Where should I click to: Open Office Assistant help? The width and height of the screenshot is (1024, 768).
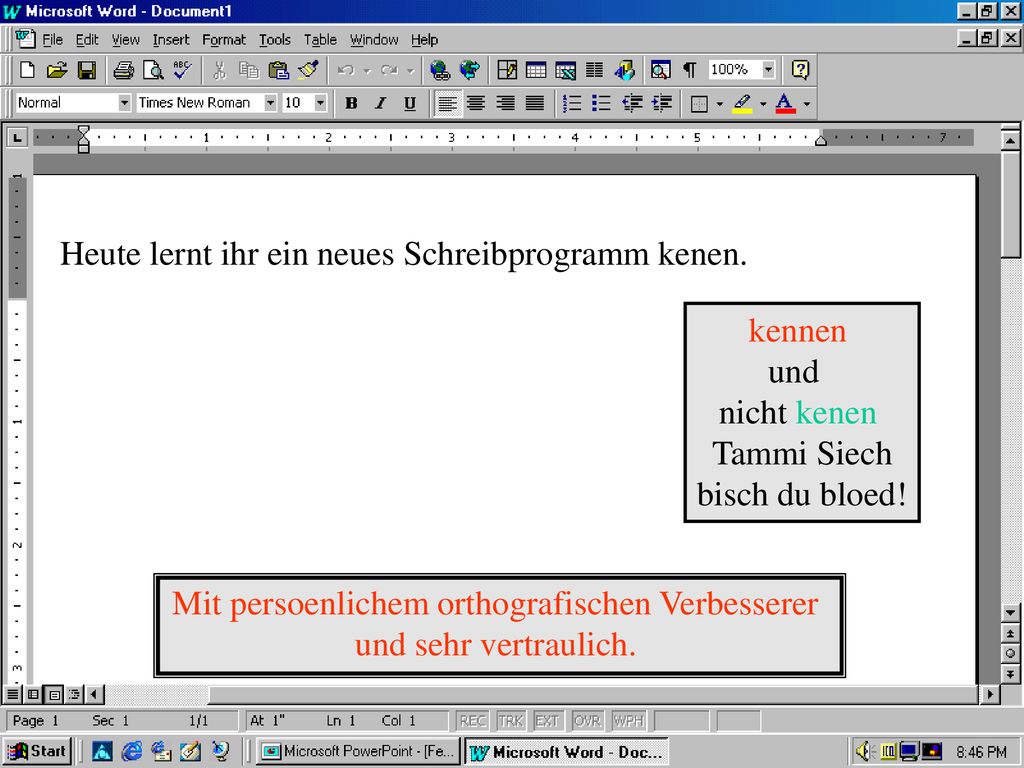(801, 69)
